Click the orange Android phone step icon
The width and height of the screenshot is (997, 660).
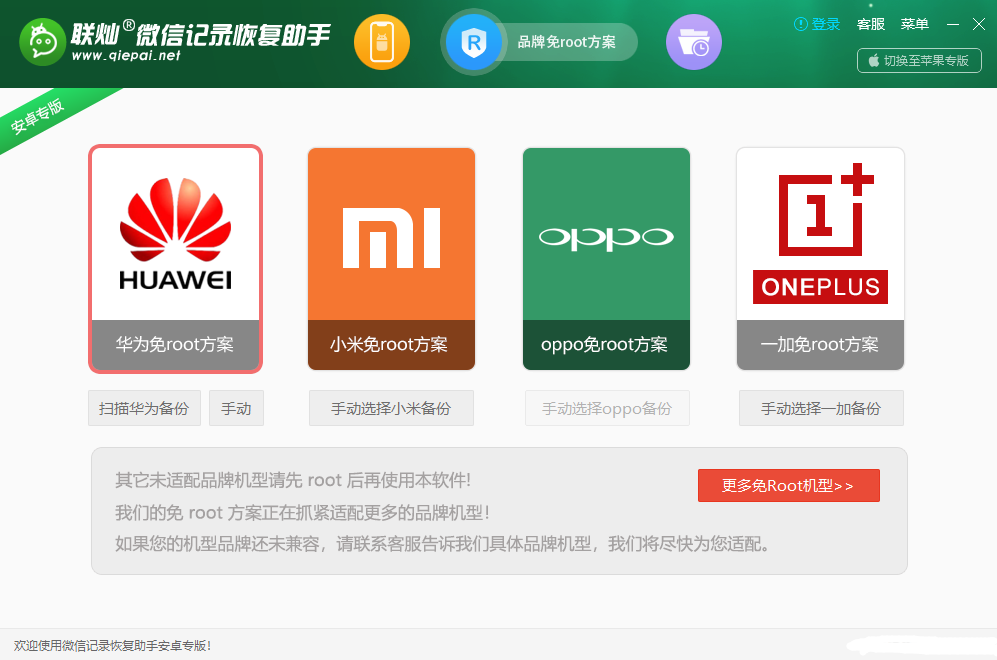[x=381, y=42]
